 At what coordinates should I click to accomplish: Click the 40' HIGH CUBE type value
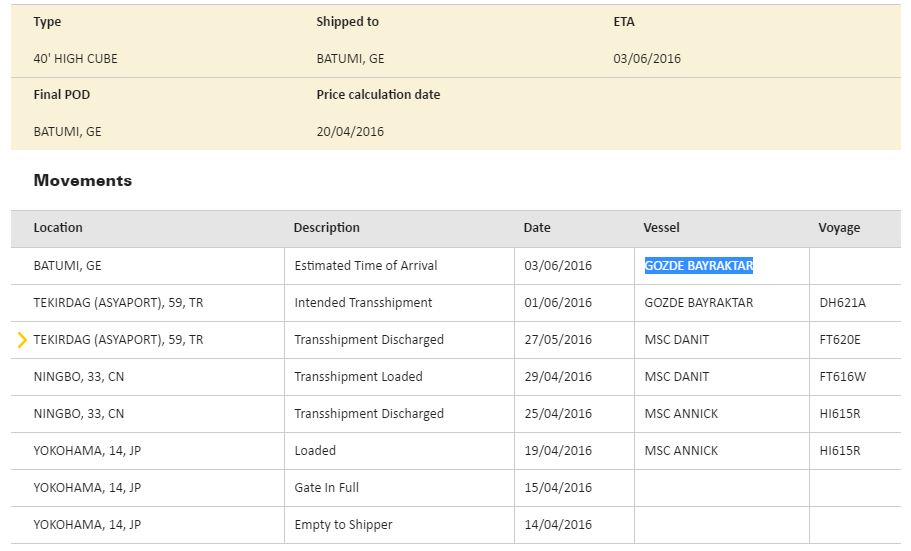pos(75,59)
